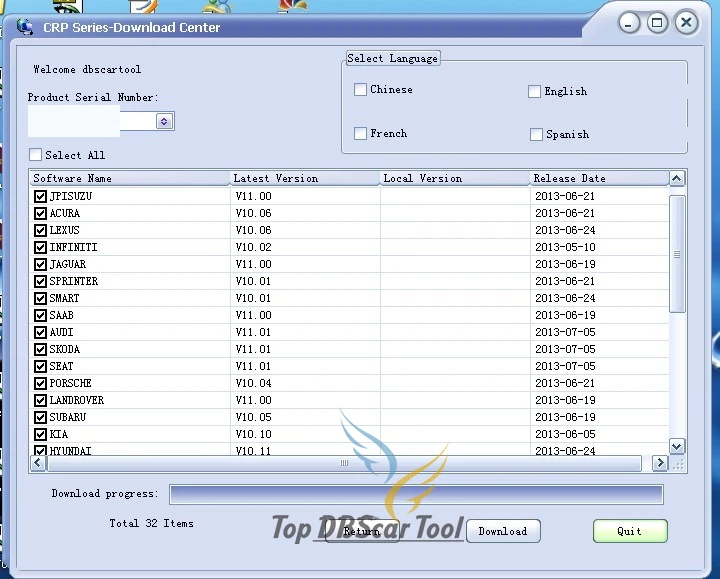Screen dimensions: 720x579
Task: Select the JPISUZU row name
Action: (71, 197)
